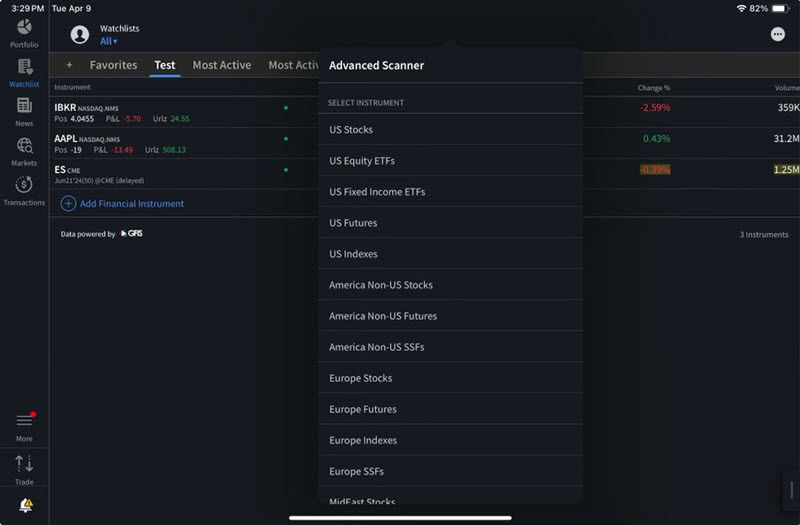Select the Test watchlist tab
This screenshot has width=800, height=525.
tap(165, 65)
